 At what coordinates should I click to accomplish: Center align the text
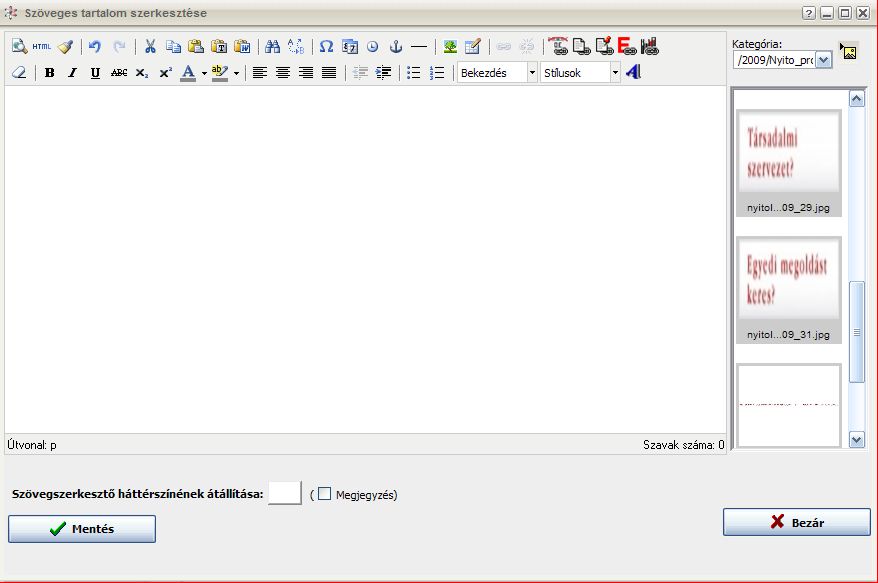[x=283, y=73]
